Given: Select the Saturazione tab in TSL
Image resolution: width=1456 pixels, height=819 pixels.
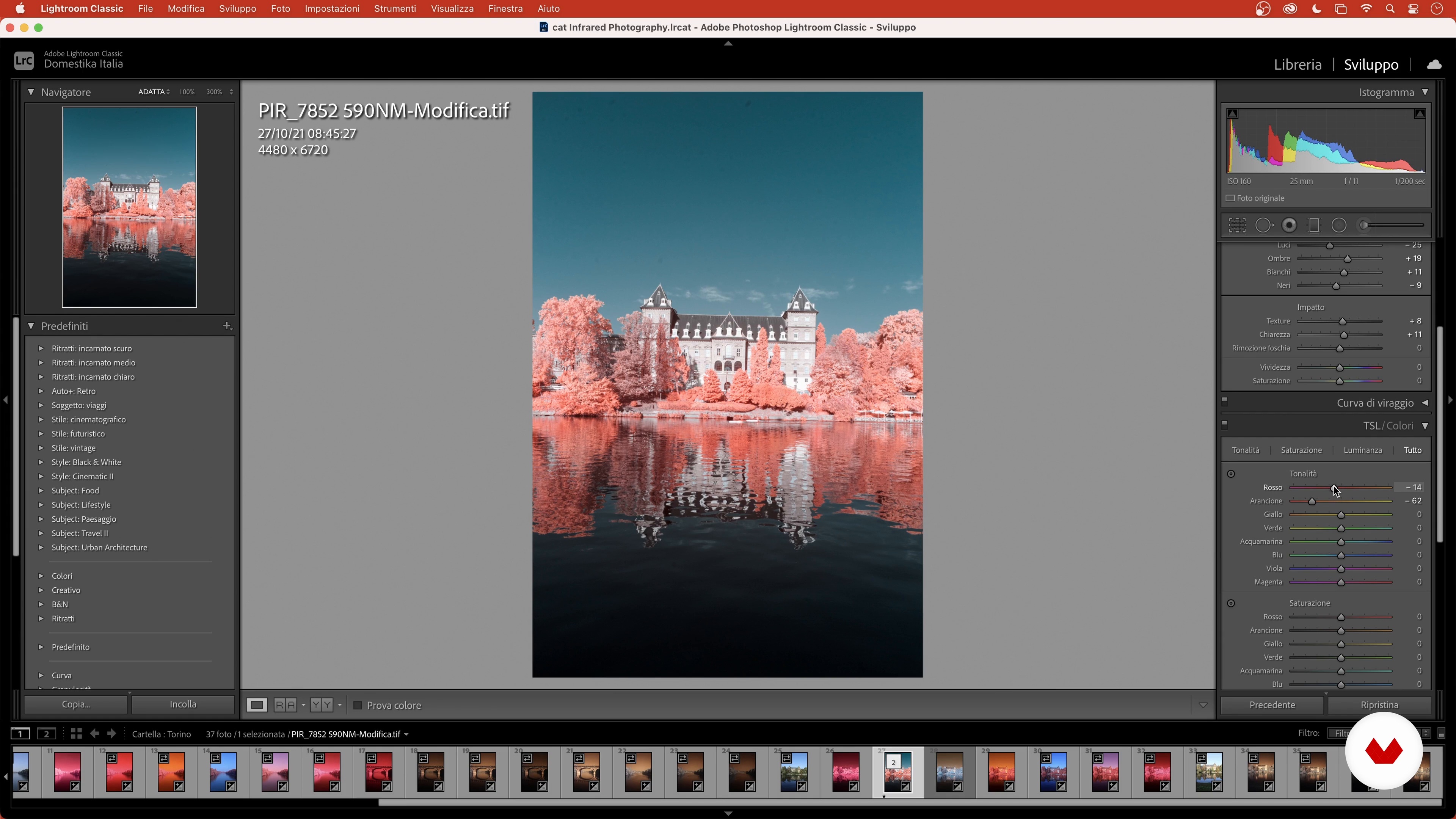Looking at the screenshot, I should tap(1301, 450).
